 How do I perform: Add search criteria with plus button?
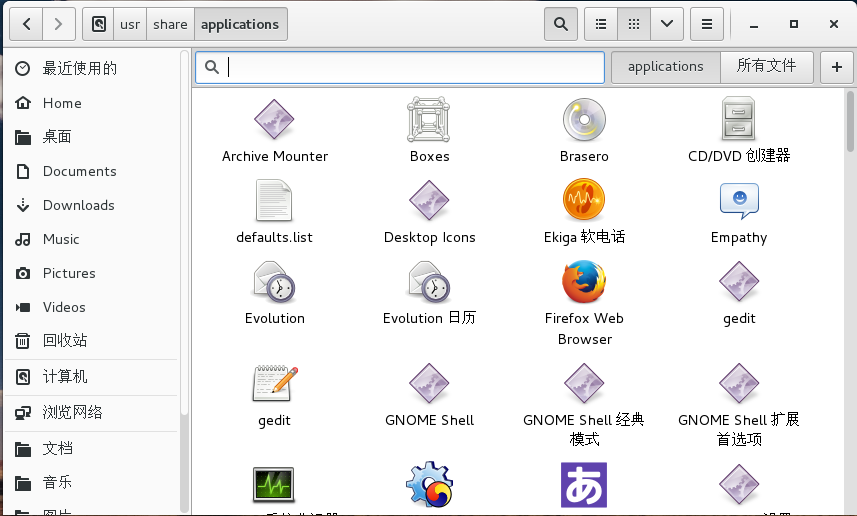pyautogui.click(x=836, y=67)
